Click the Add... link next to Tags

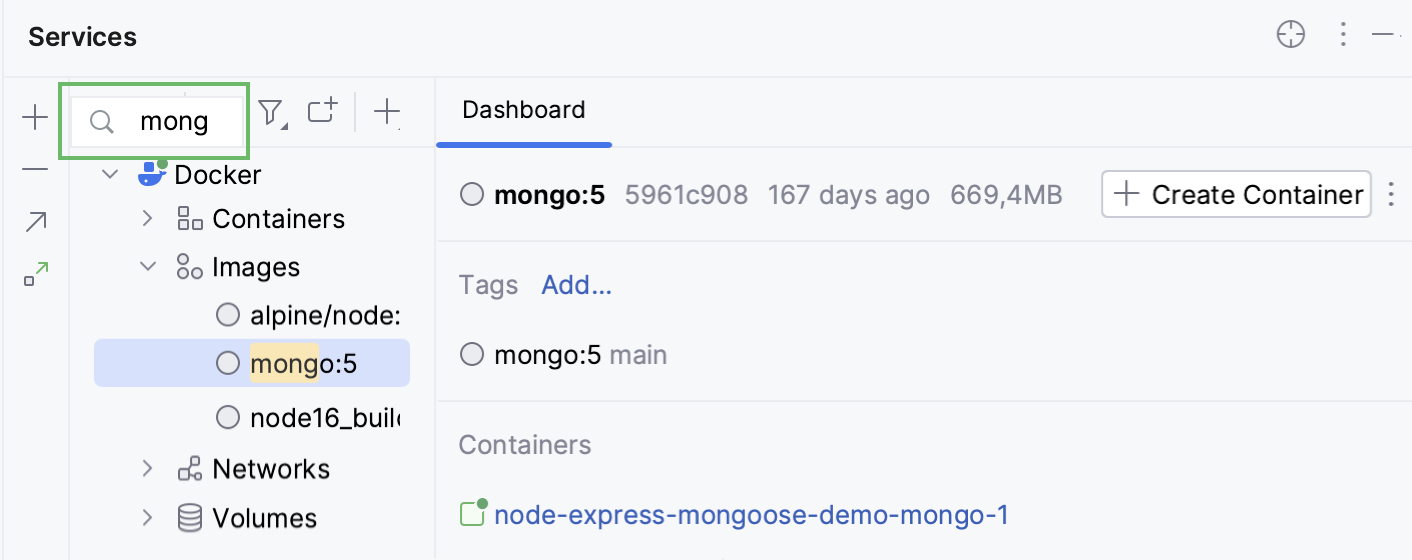pos(576,286)
